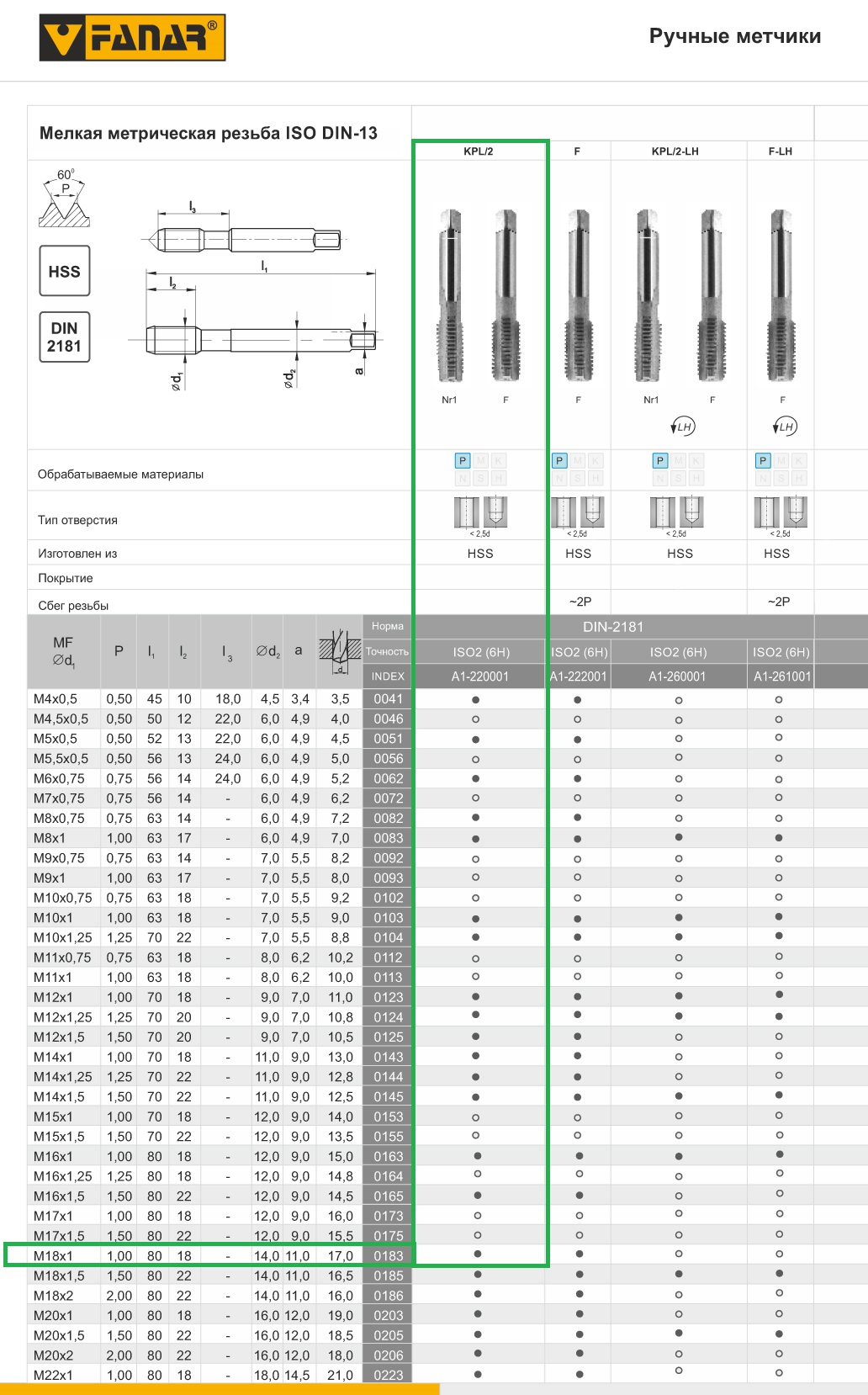This screenshot has height=1395, width=868.
Task: Click the blind-hole icon in KPL/2 column
Action: click(x=495, y=512)
